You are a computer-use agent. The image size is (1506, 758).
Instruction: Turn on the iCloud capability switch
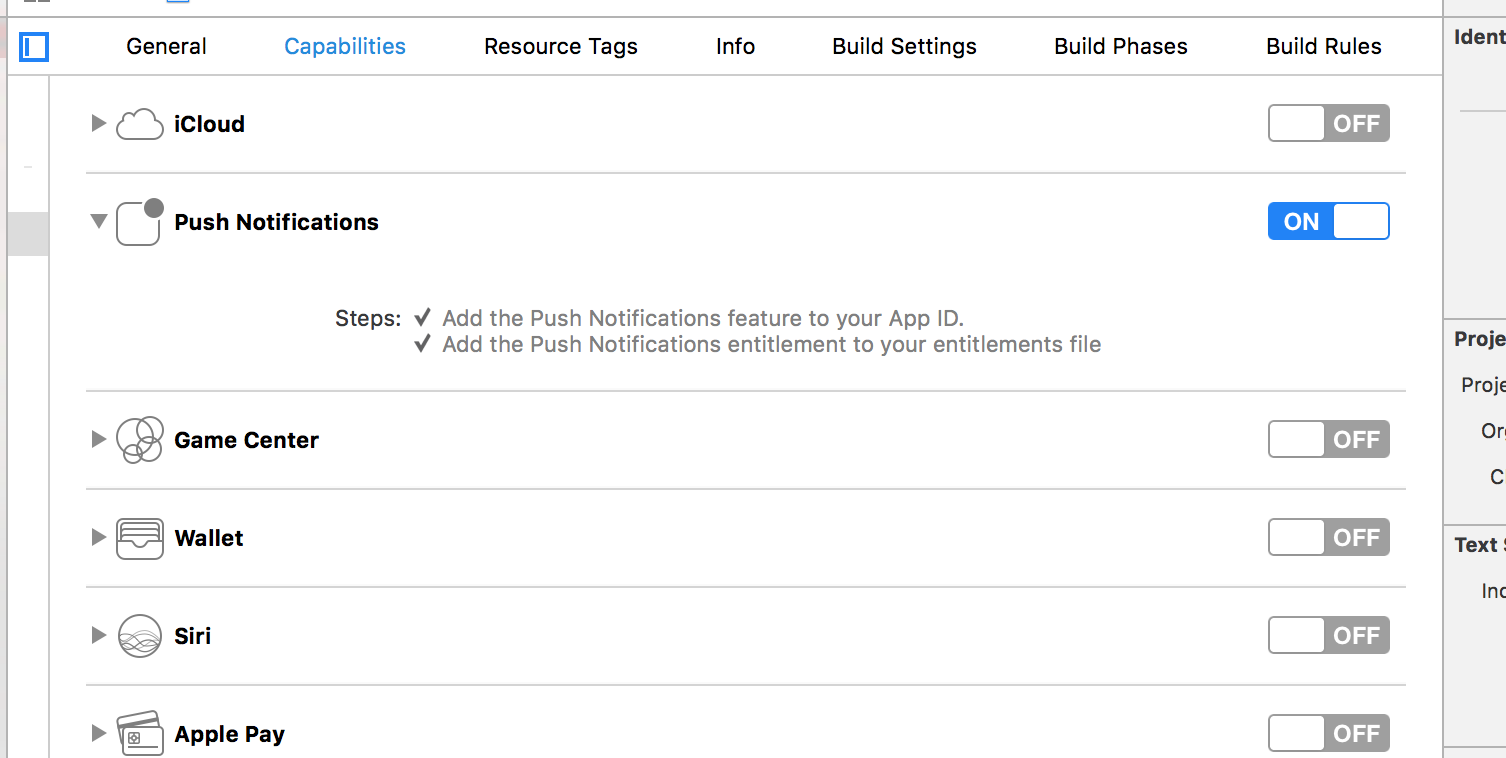tap(1328, 123)
